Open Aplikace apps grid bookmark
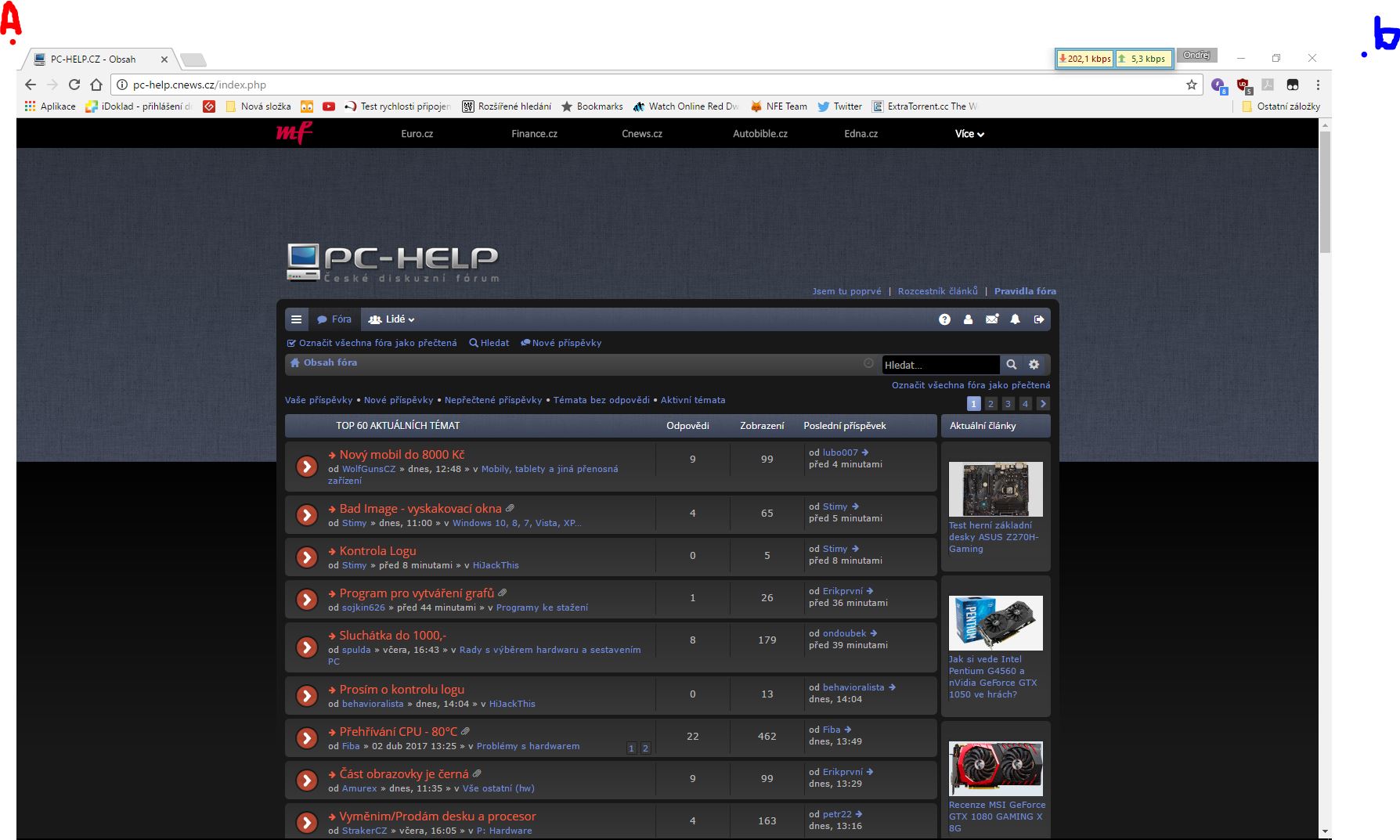 click(50, 106)
